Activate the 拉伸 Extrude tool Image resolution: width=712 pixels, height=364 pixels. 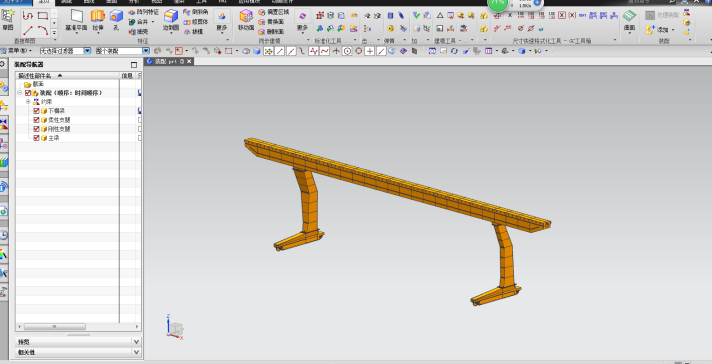pos(98,20)
